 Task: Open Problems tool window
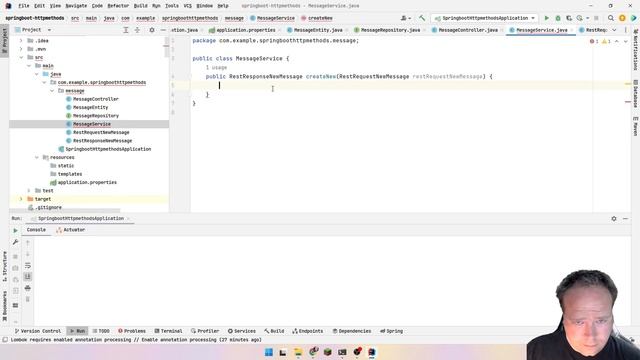tap(132, 331)
